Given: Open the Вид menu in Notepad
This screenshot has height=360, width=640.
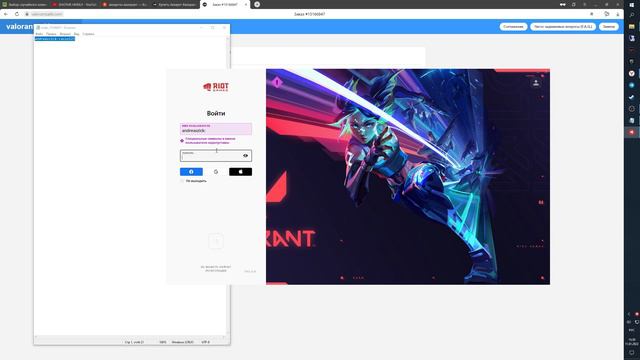Looking at the screenshot, I should click(76, 34).
